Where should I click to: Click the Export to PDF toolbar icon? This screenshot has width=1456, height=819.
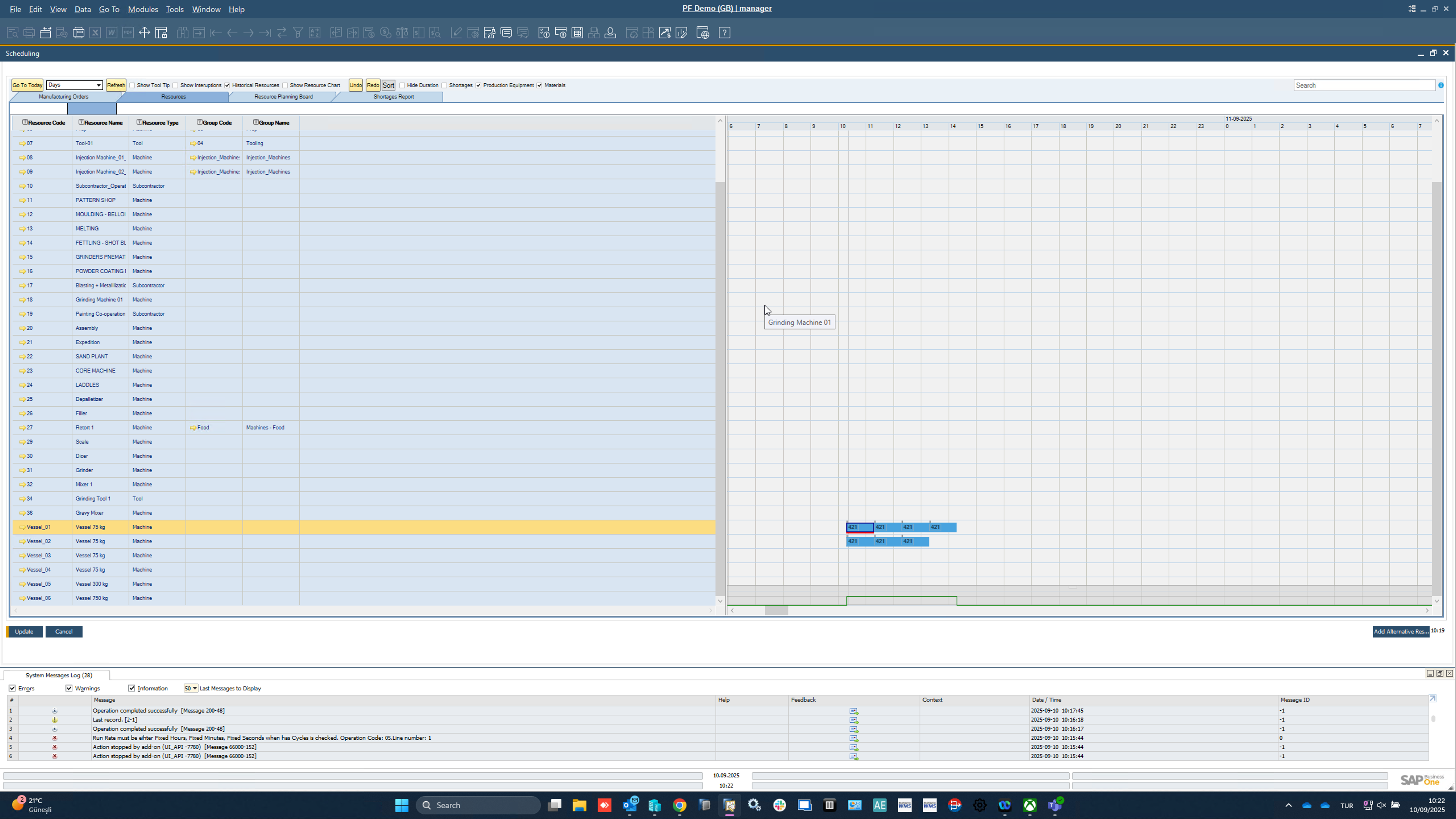[x=128, y=33]
